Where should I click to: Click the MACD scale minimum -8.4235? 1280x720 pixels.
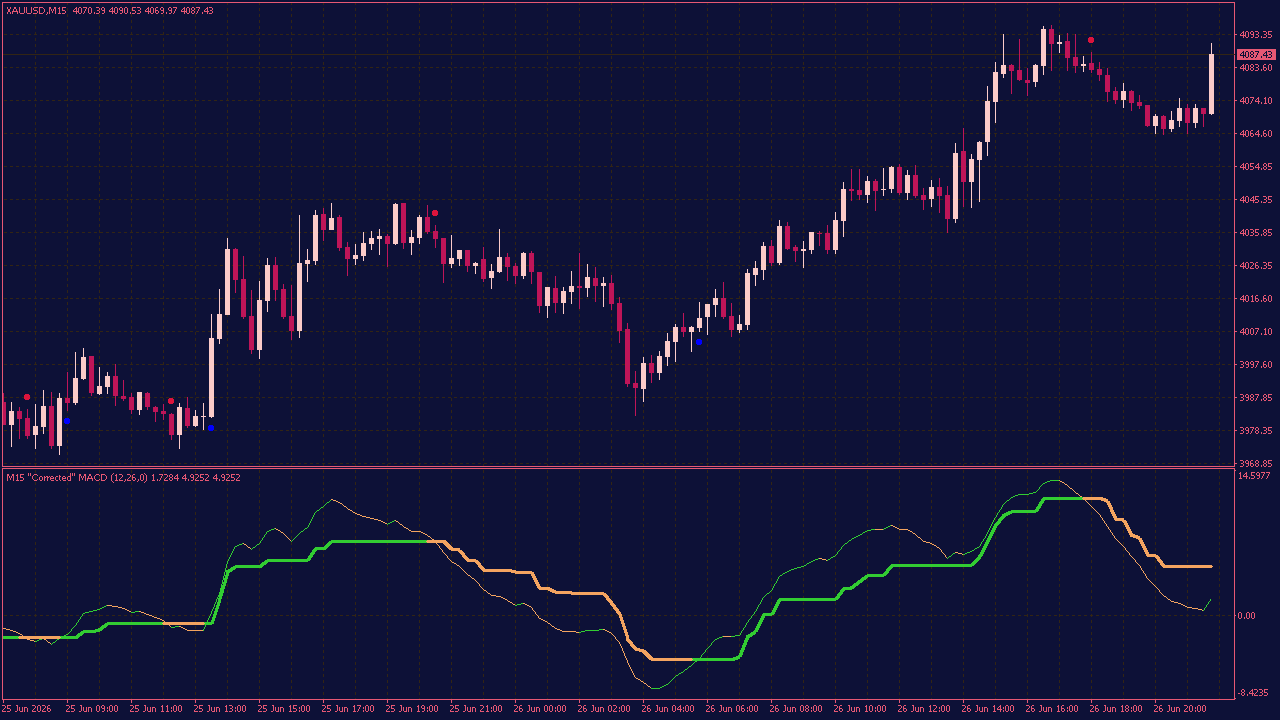tap(1255, 692)
